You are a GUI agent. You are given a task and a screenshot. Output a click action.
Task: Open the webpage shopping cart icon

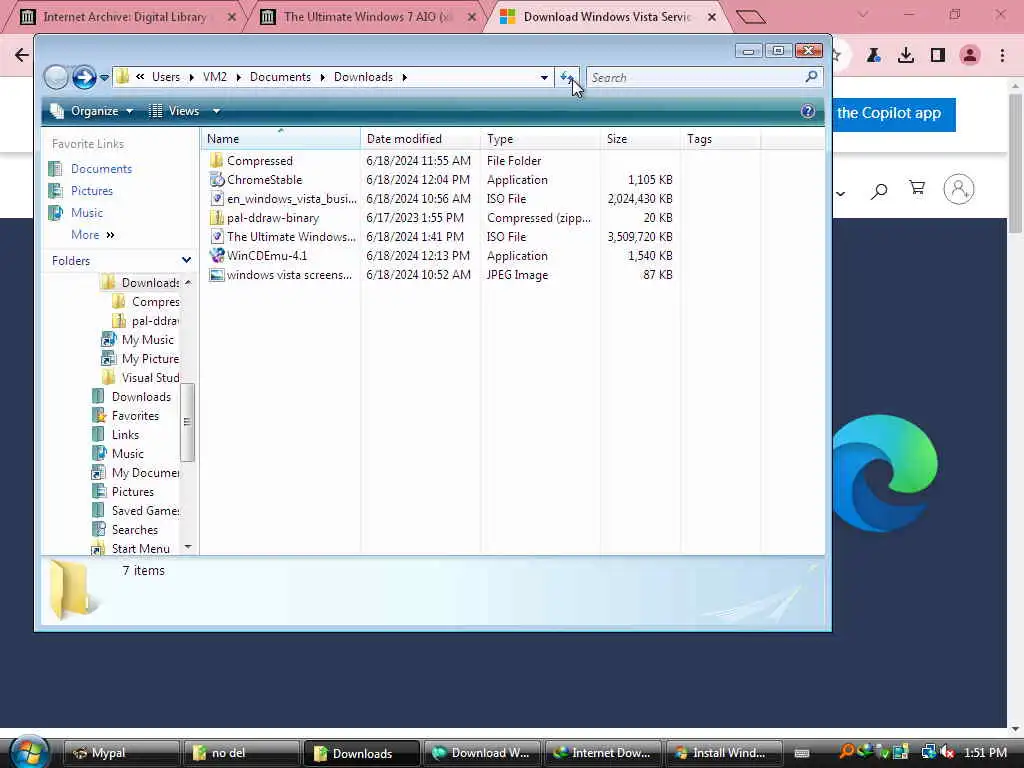pyautogui.click(x=917, y=189)
